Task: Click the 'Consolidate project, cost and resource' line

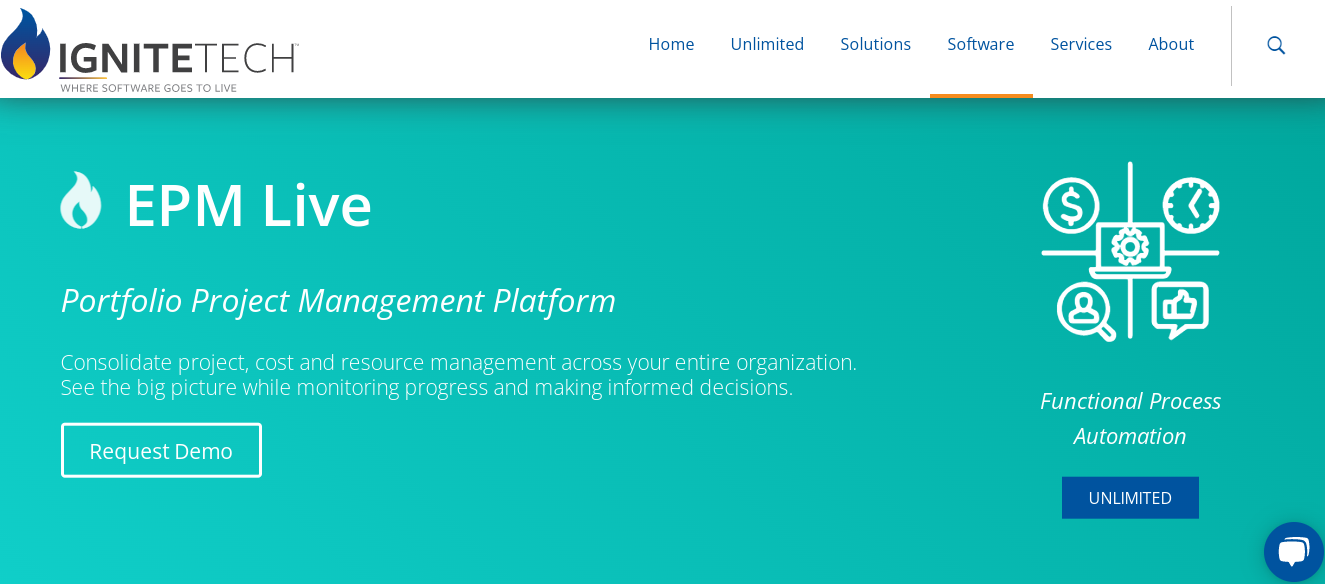Action: coord(459,362)
